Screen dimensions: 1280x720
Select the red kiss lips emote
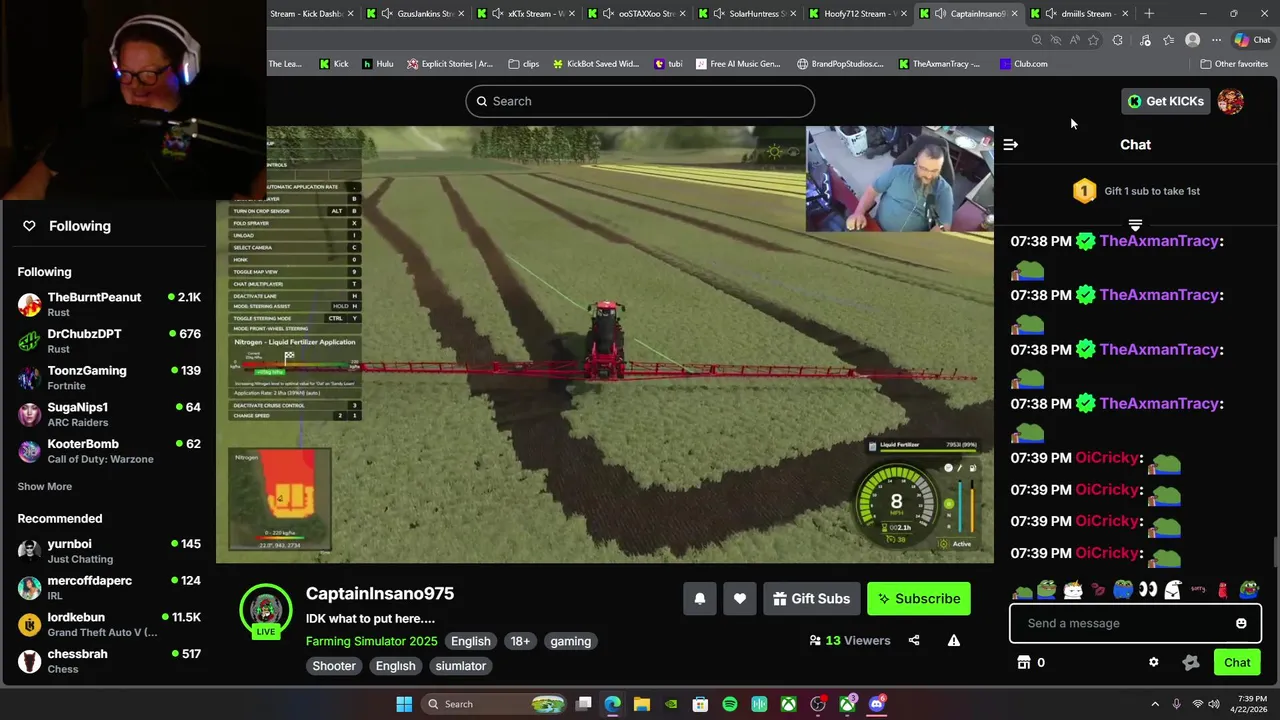pyautogui.click(x=1099, y=590)
